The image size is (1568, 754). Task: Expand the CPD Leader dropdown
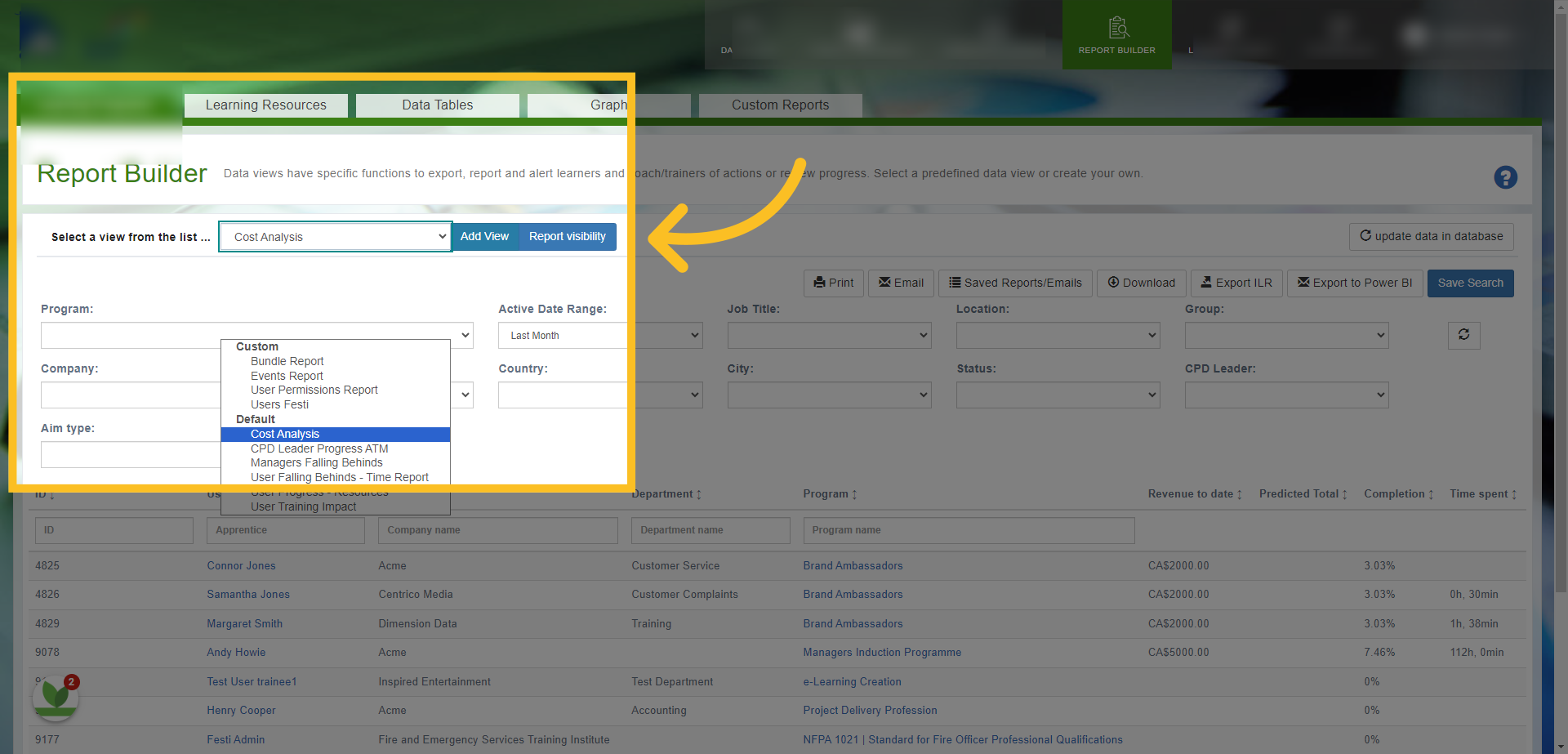tap(1286, 395)
